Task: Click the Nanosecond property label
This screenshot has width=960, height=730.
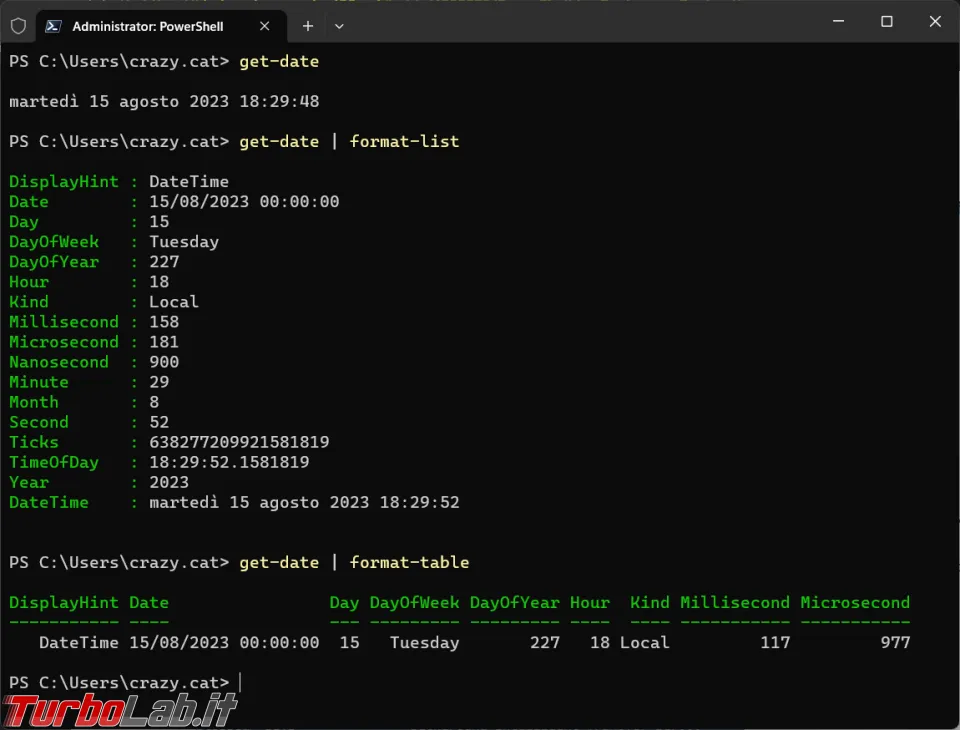Action: (59, 362)
